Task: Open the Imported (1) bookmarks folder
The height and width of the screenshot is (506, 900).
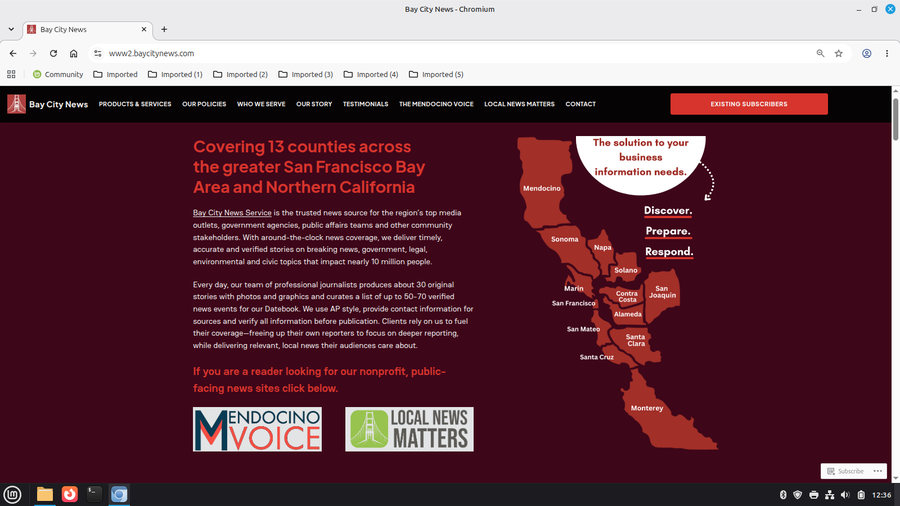Action: (175, 74)
